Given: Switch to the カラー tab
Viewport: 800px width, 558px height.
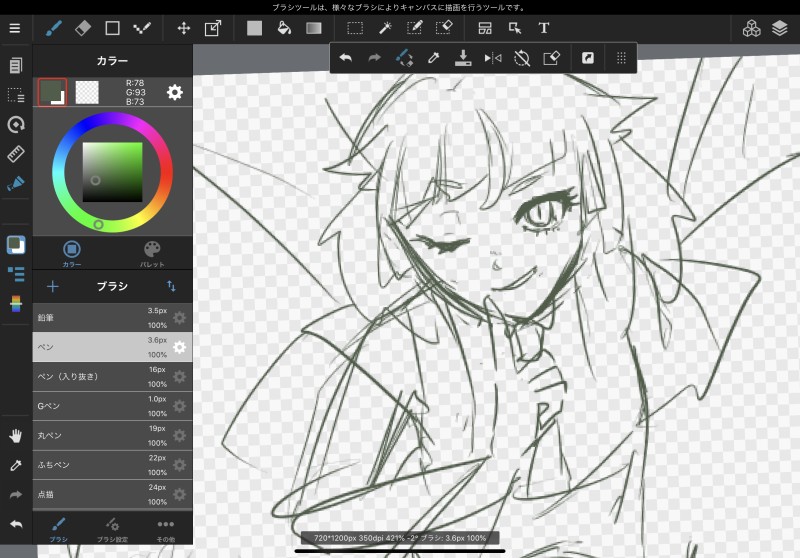Looking at the screenshot, I should click(72, 253).
